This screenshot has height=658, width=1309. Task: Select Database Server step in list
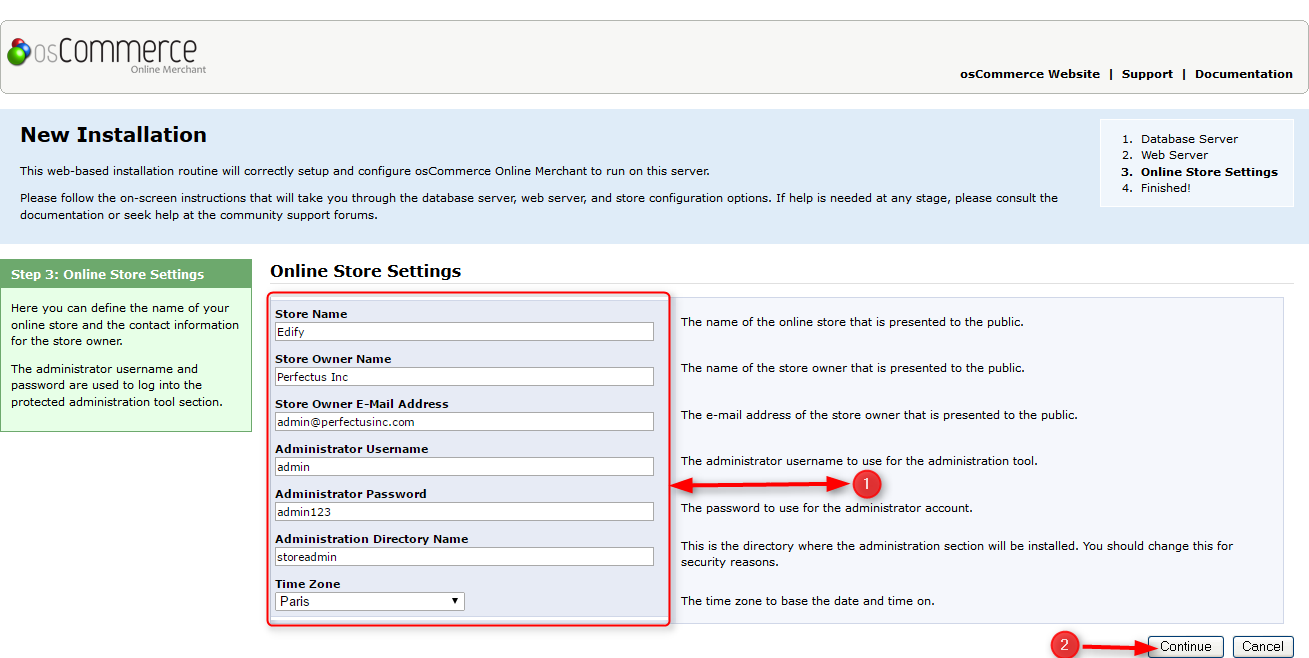(1188, 139)
